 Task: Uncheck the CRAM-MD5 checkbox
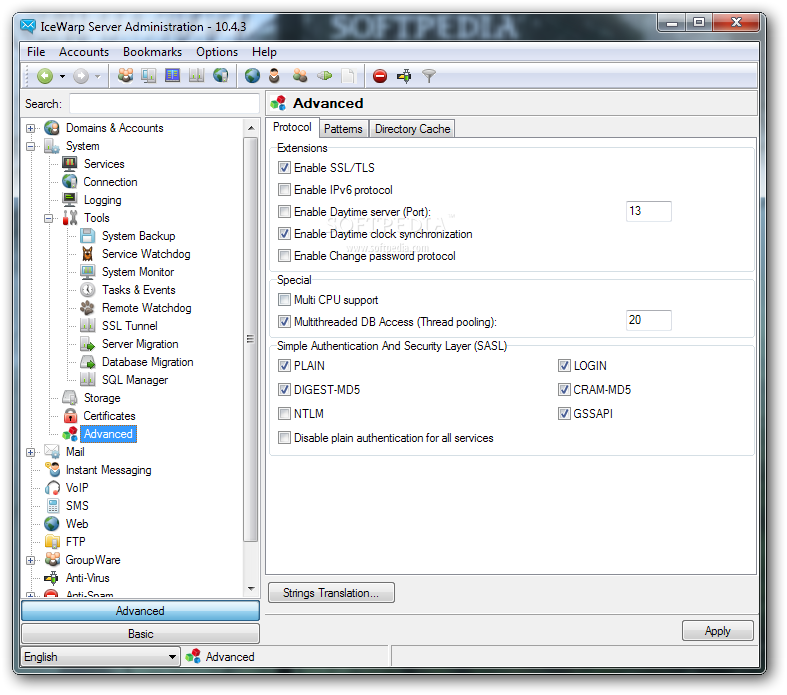click(x=564, y=390)
